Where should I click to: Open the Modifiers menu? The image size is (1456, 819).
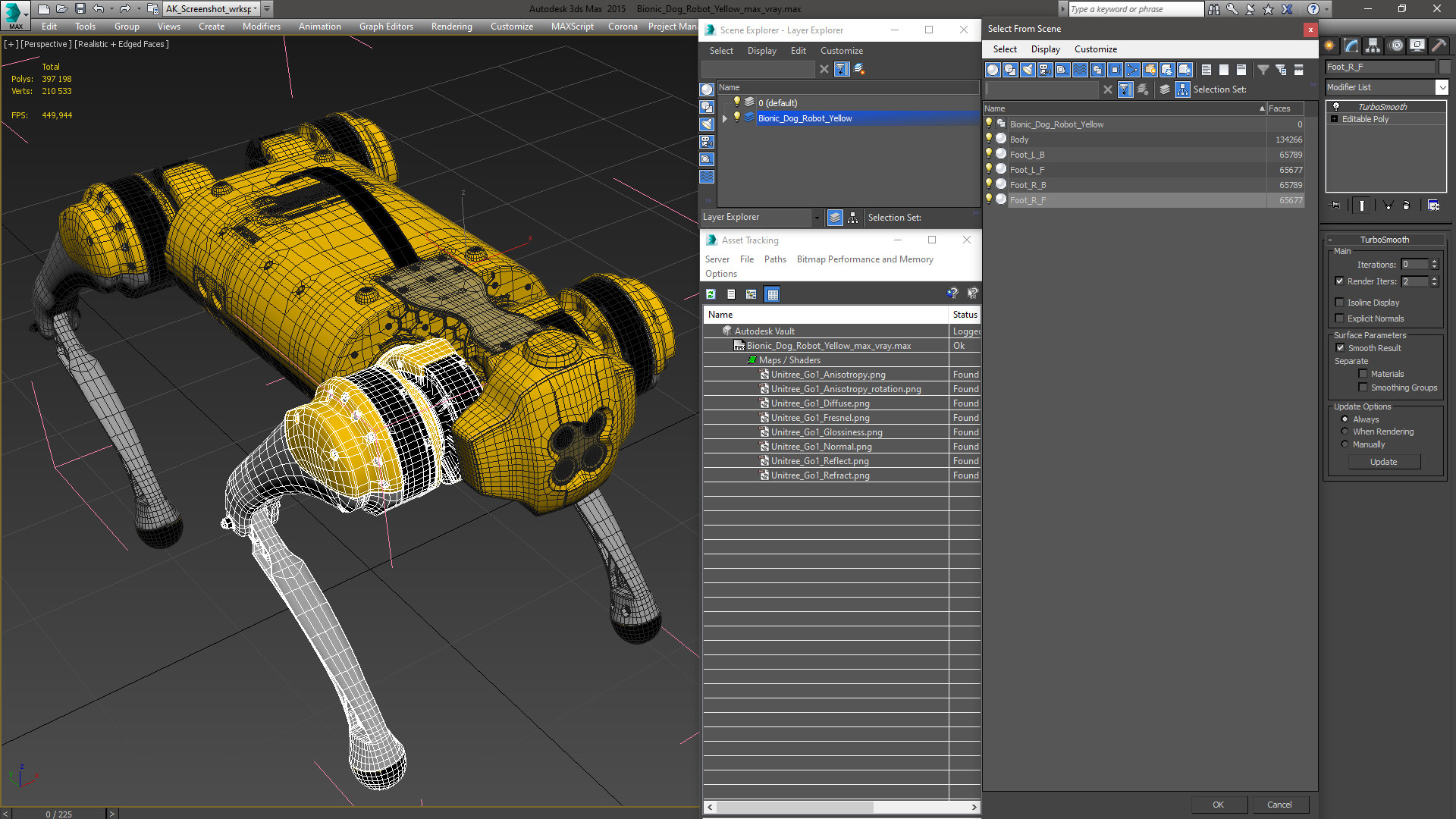[x=261, y=27]
